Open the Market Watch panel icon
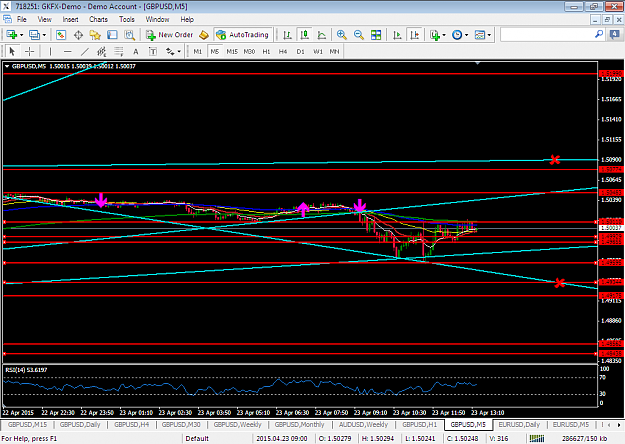Image resolution: width=625 pixels, height=444 pixels. point(61,35)
